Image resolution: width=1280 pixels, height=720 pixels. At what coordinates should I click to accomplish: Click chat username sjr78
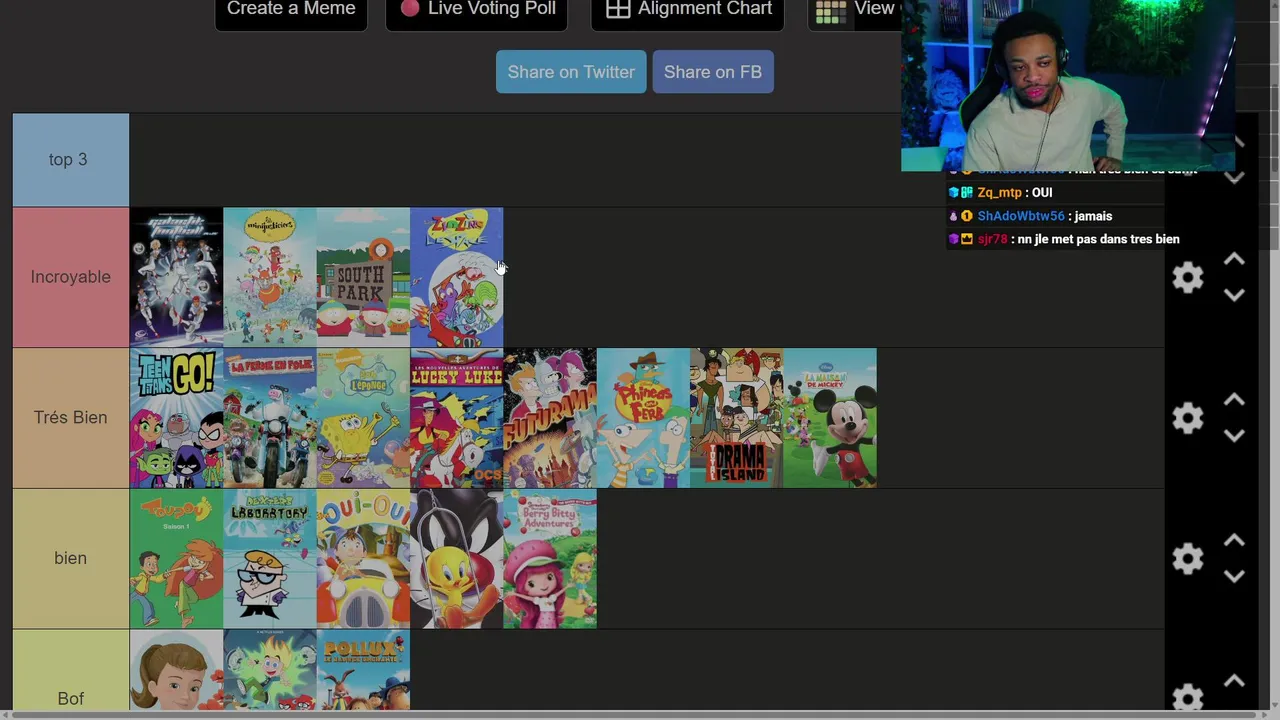click(x=992, y=239)
